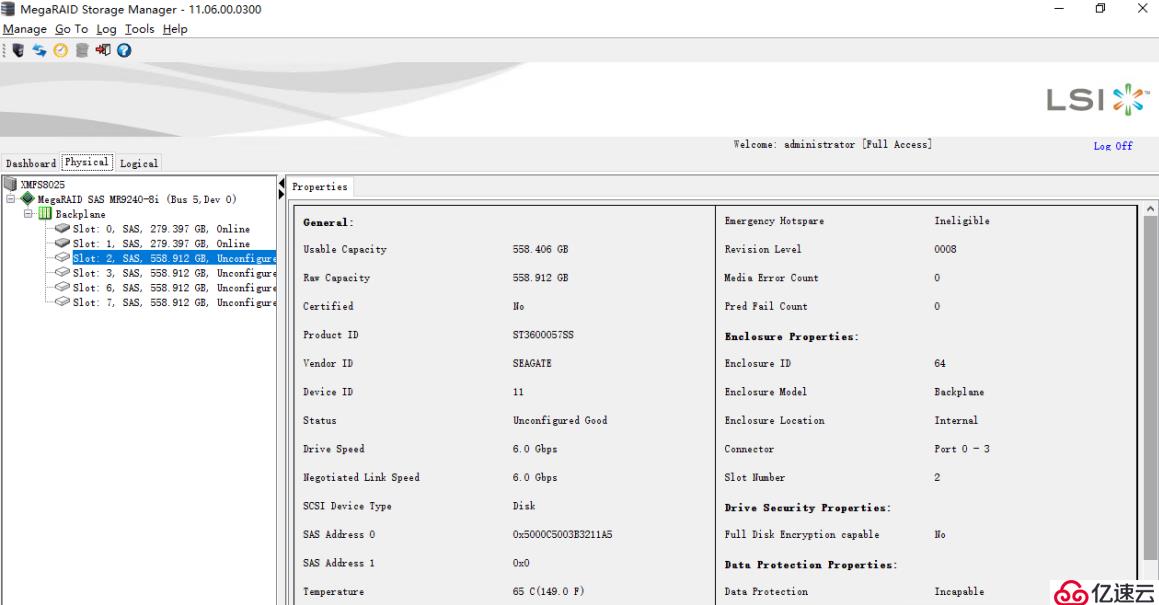Collapse tree pane with left splitter arrow

coord(282,183)
